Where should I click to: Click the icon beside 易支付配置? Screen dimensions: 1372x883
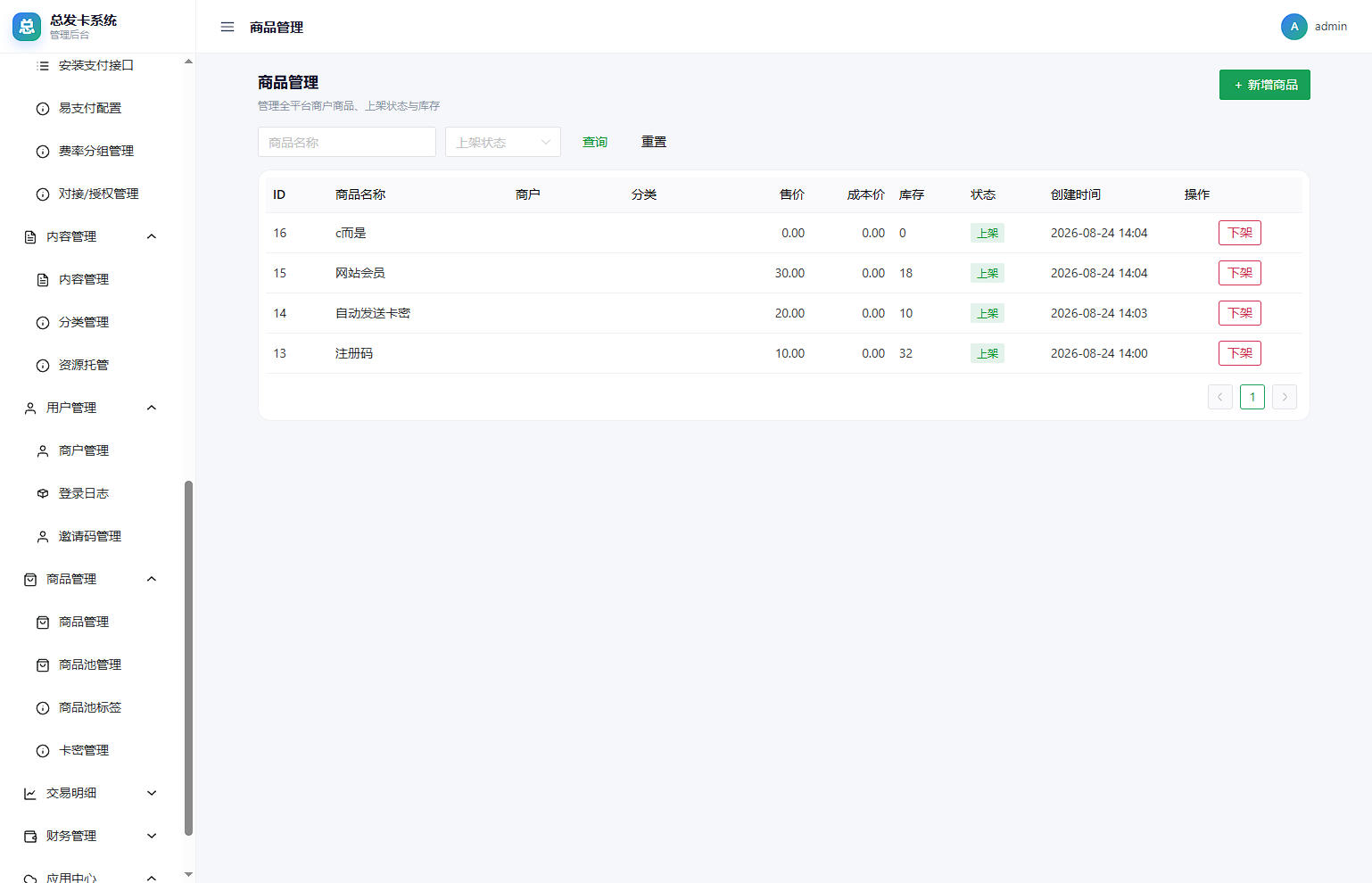pyautogui.click(x=43, y=108)
